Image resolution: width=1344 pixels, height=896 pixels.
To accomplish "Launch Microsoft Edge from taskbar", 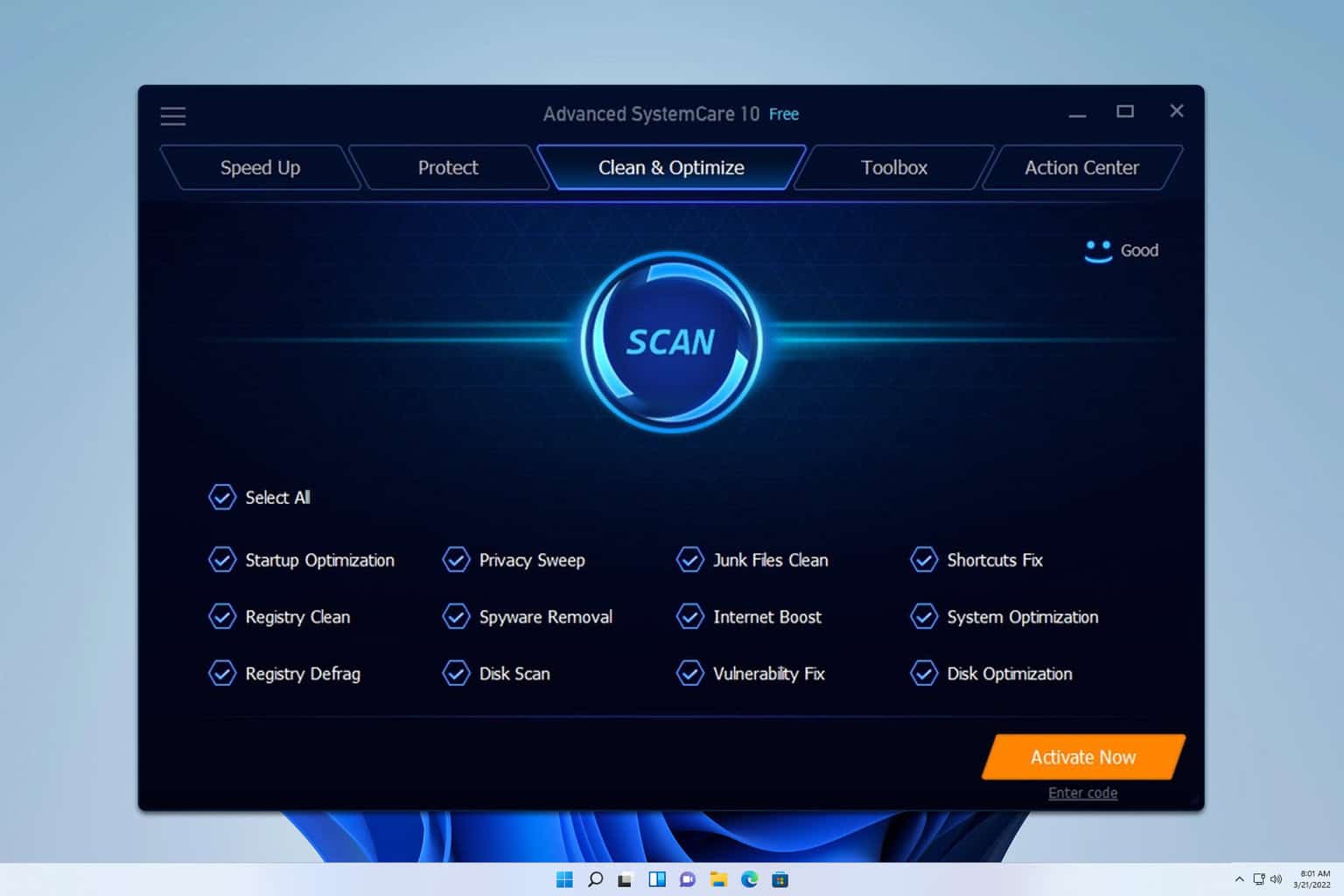I will coord(750,879).
